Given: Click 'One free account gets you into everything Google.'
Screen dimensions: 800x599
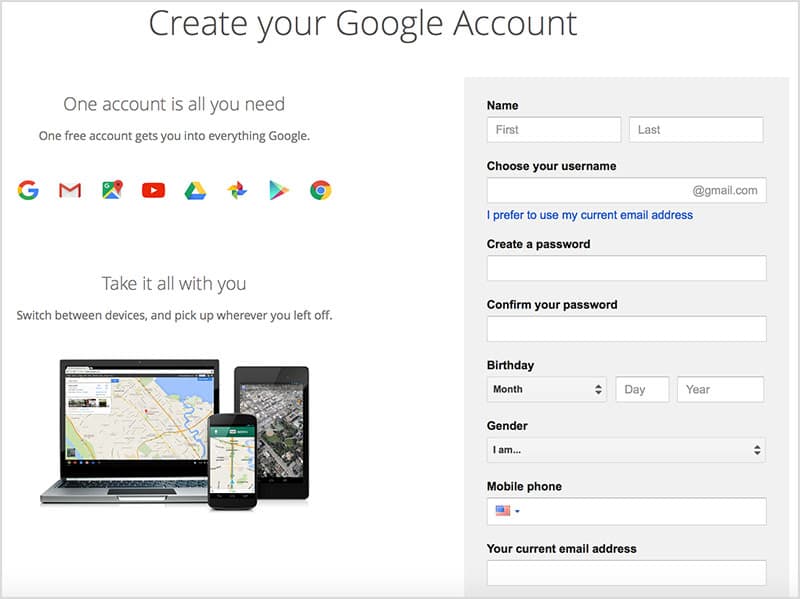Looking at the screenshot, I should [x=174, y=136].
